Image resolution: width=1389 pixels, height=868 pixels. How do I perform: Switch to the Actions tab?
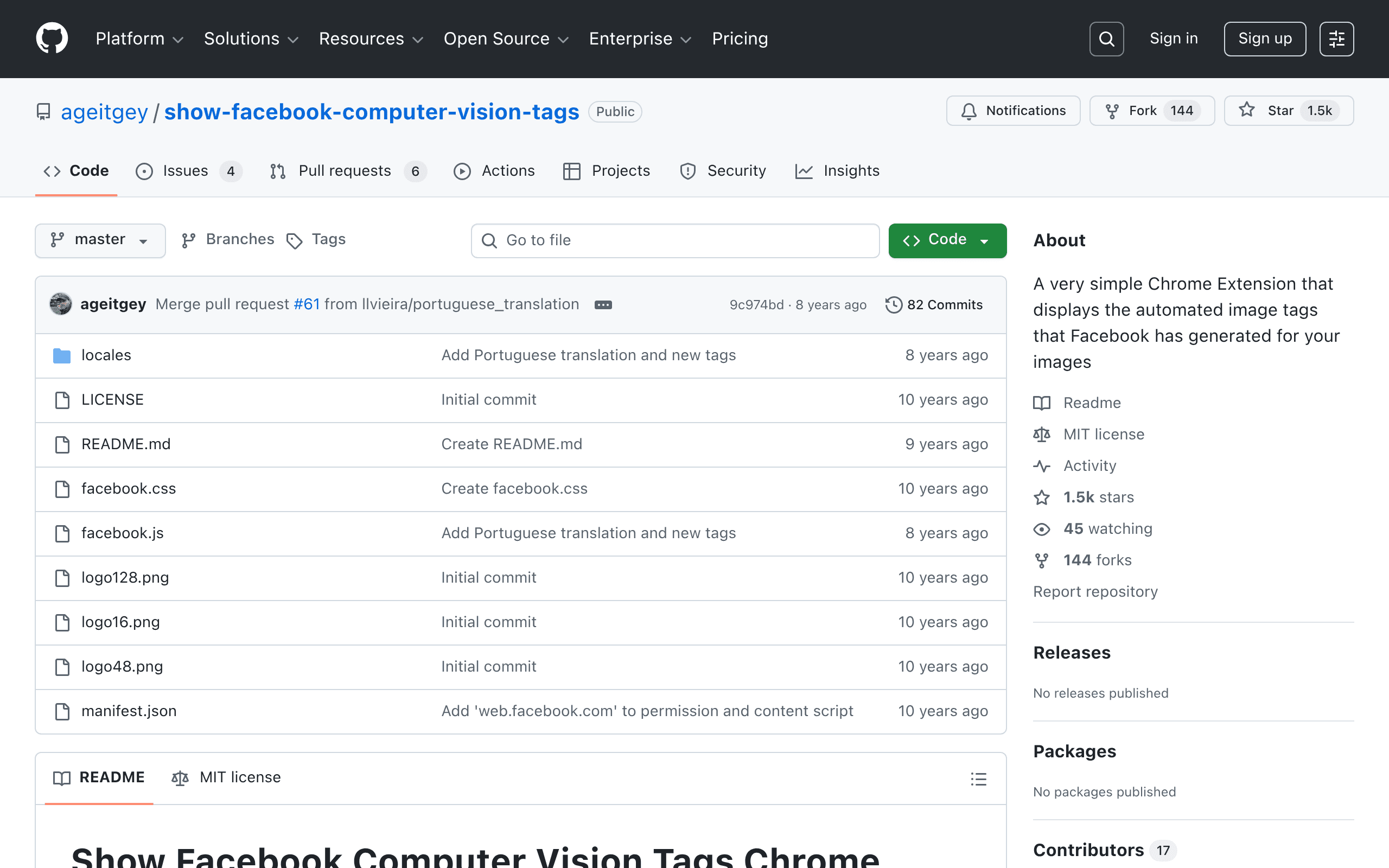click(x=494, y=171)
